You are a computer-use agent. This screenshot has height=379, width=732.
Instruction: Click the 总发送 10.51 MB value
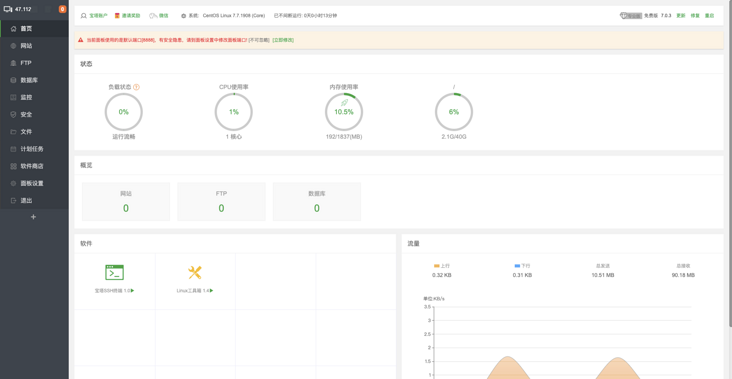pos(603,275)
